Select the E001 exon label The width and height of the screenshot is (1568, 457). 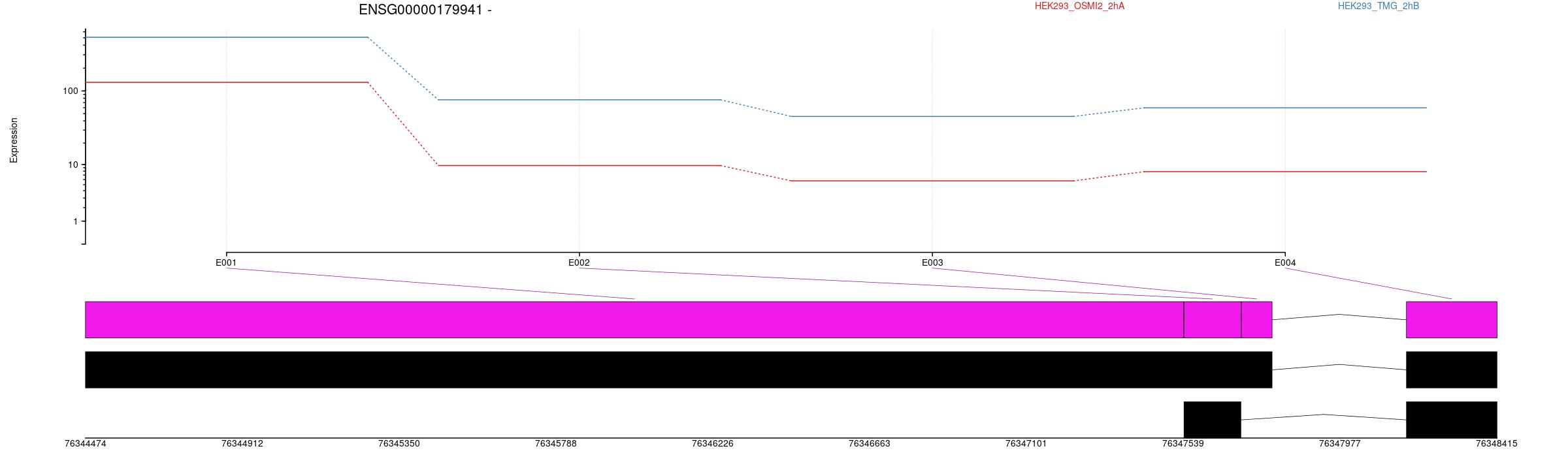(226, 263)
